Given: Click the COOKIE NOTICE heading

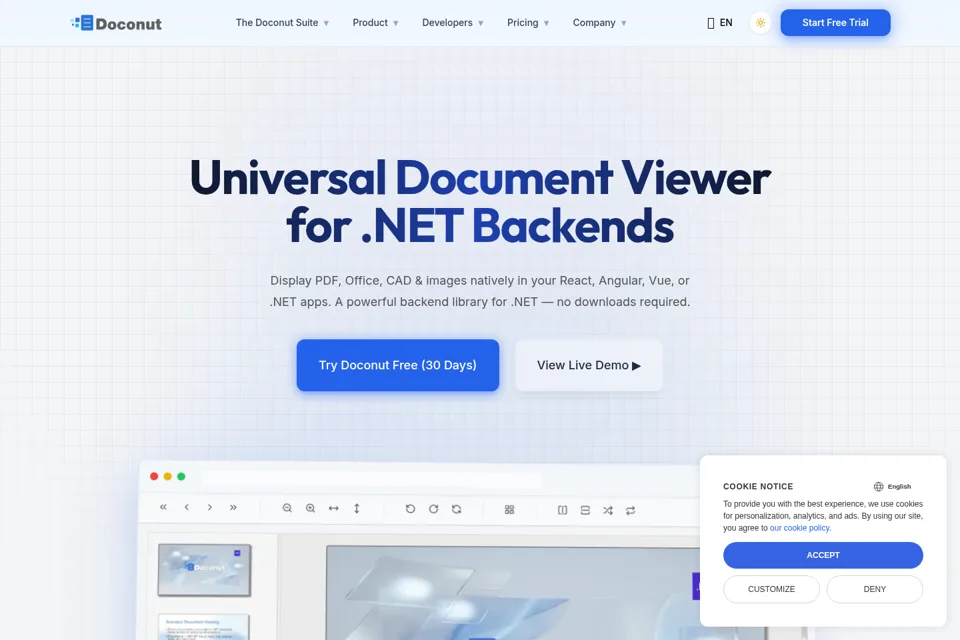Looking at the screenshot, I should coord(758,486).
